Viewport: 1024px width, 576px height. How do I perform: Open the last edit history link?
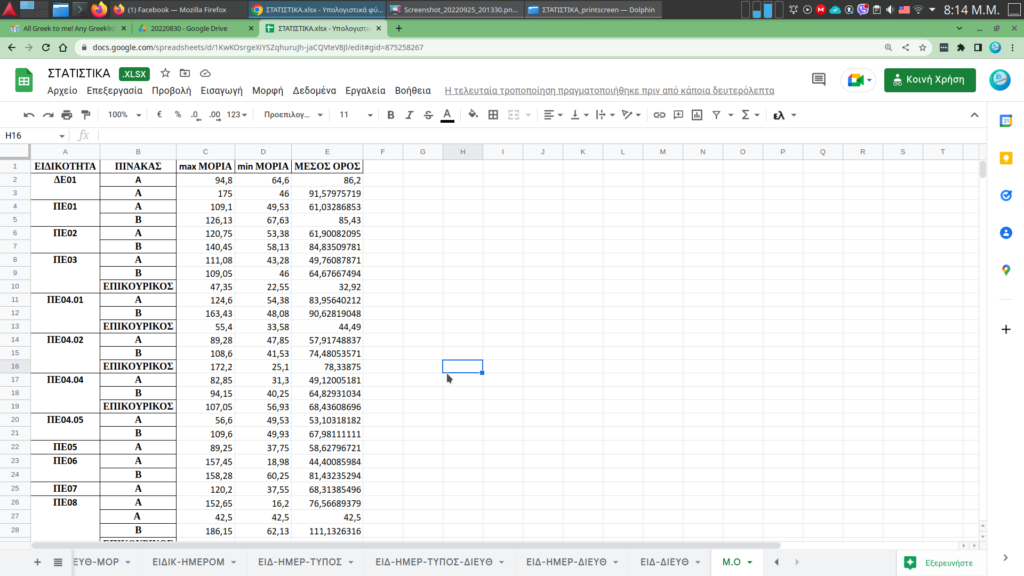coord(609,91)
